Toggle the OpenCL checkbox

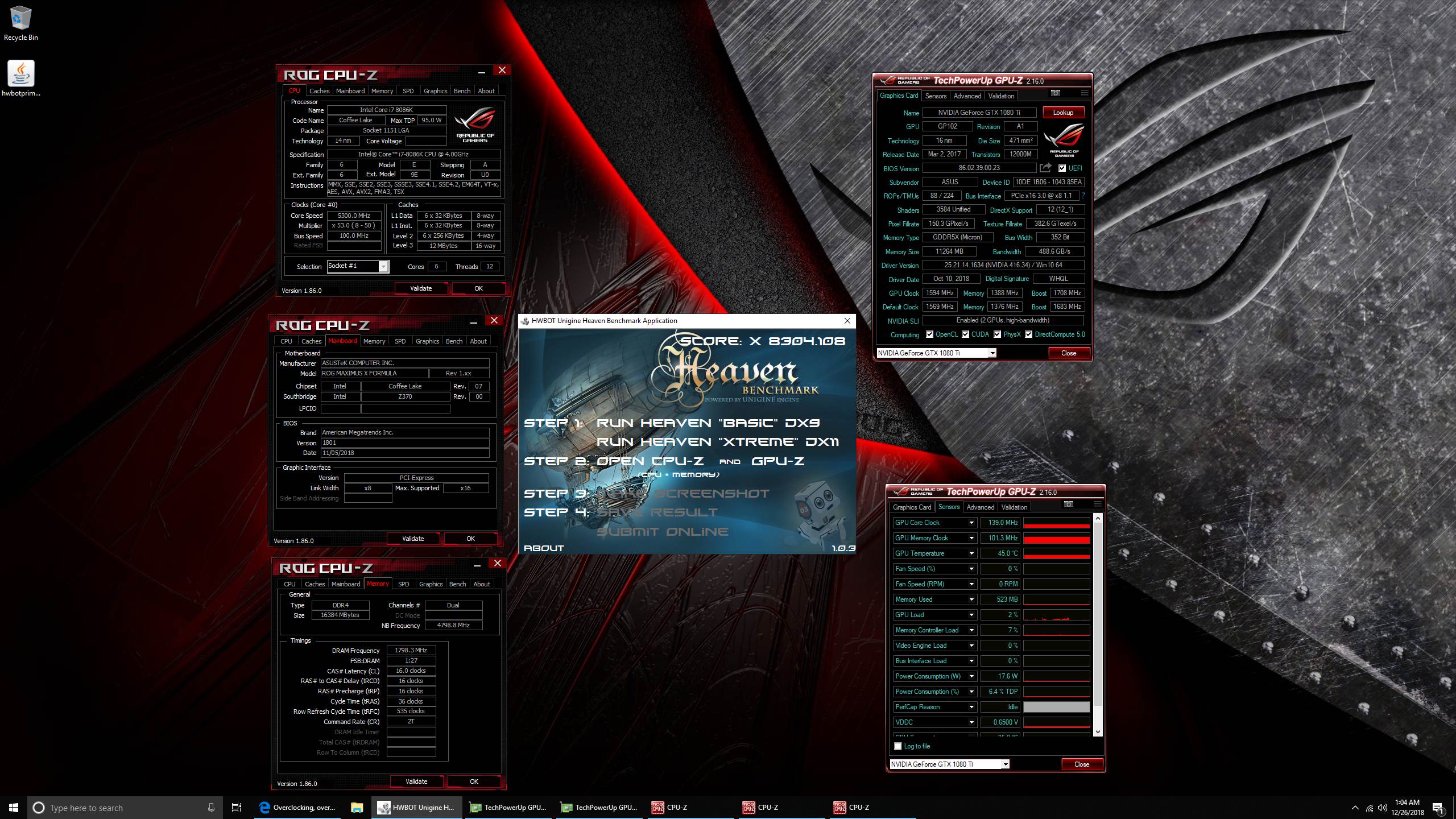tap(929, 334)
